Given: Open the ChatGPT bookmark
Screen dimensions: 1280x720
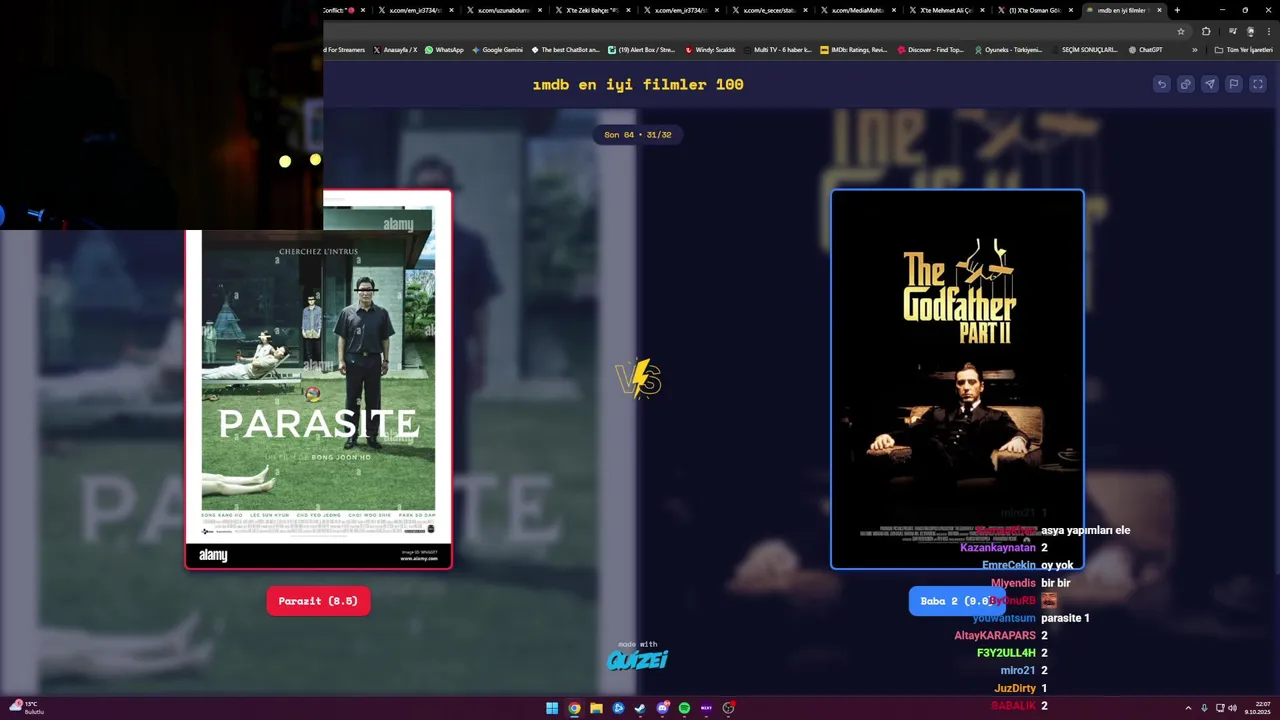Looking at the screenshot, I should (1145, 50).
